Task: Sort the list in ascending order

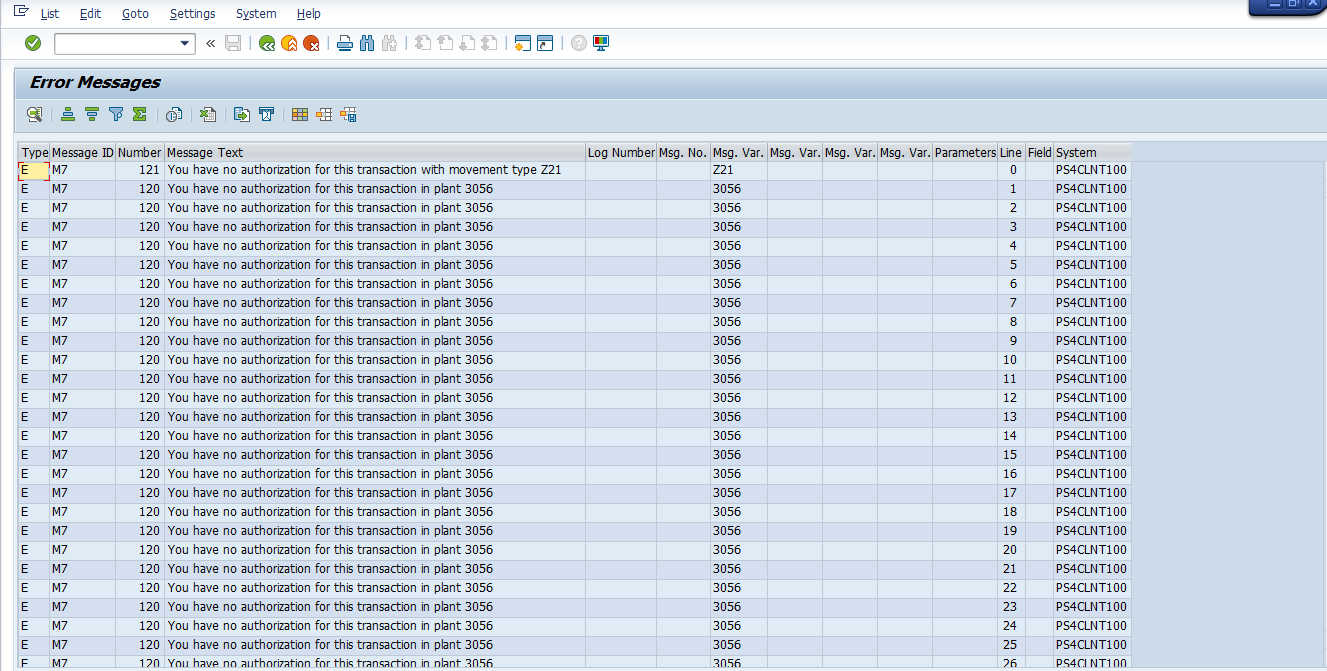Action: point(68,115)
